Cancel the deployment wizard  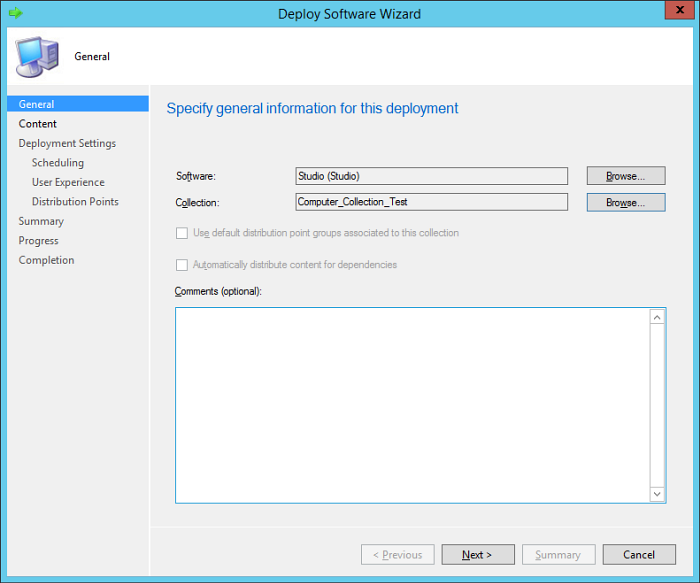coord(638,555)
